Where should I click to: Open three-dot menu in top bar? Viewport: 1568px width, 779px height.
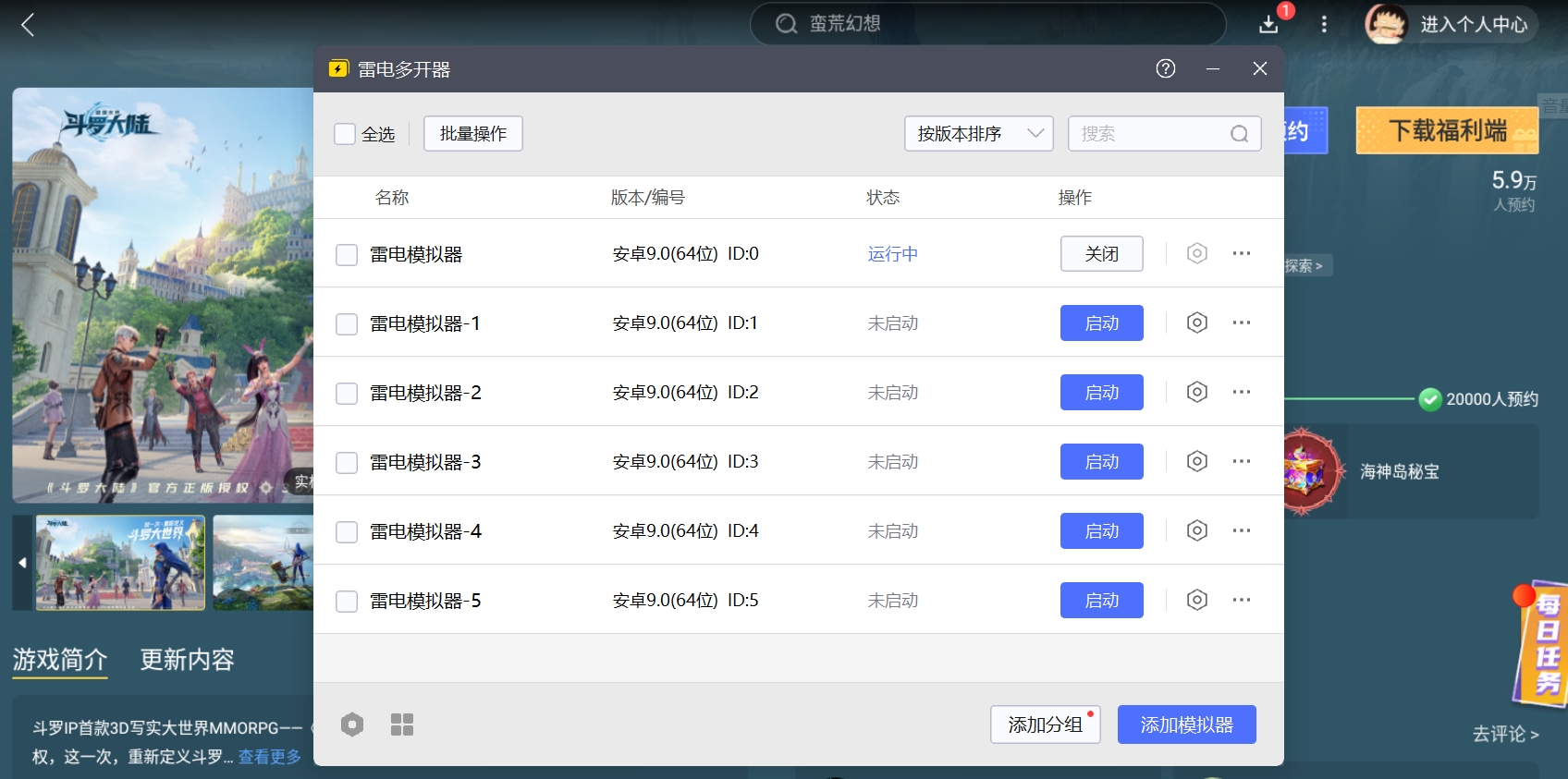(1324, 24)
